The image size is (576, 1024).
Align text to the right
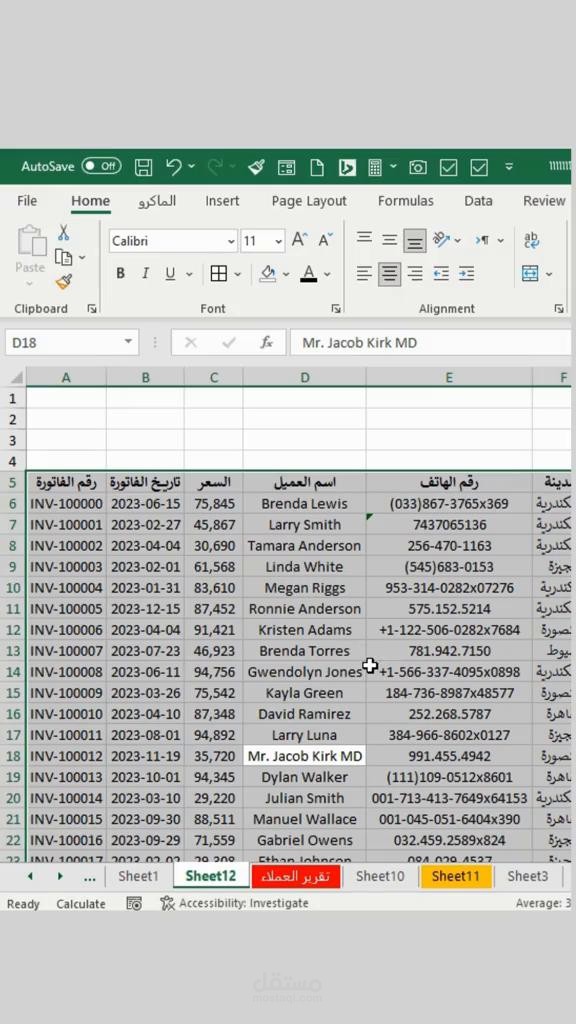pyautogui.click(x=415, y=274)
